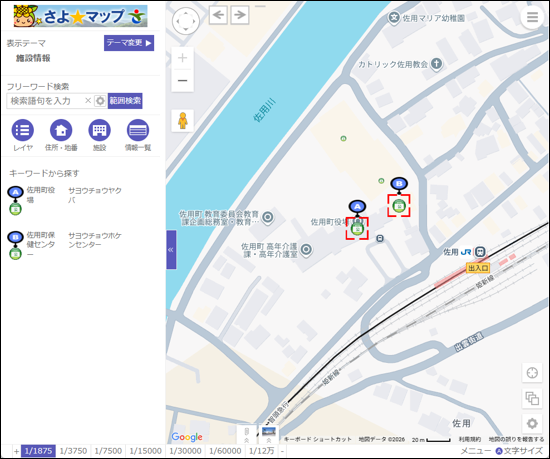The width and height of the screenshot is (550, 459).
Task: Click the 佐用町役場 facility icon under marker A
Action: tap(357, 229)
